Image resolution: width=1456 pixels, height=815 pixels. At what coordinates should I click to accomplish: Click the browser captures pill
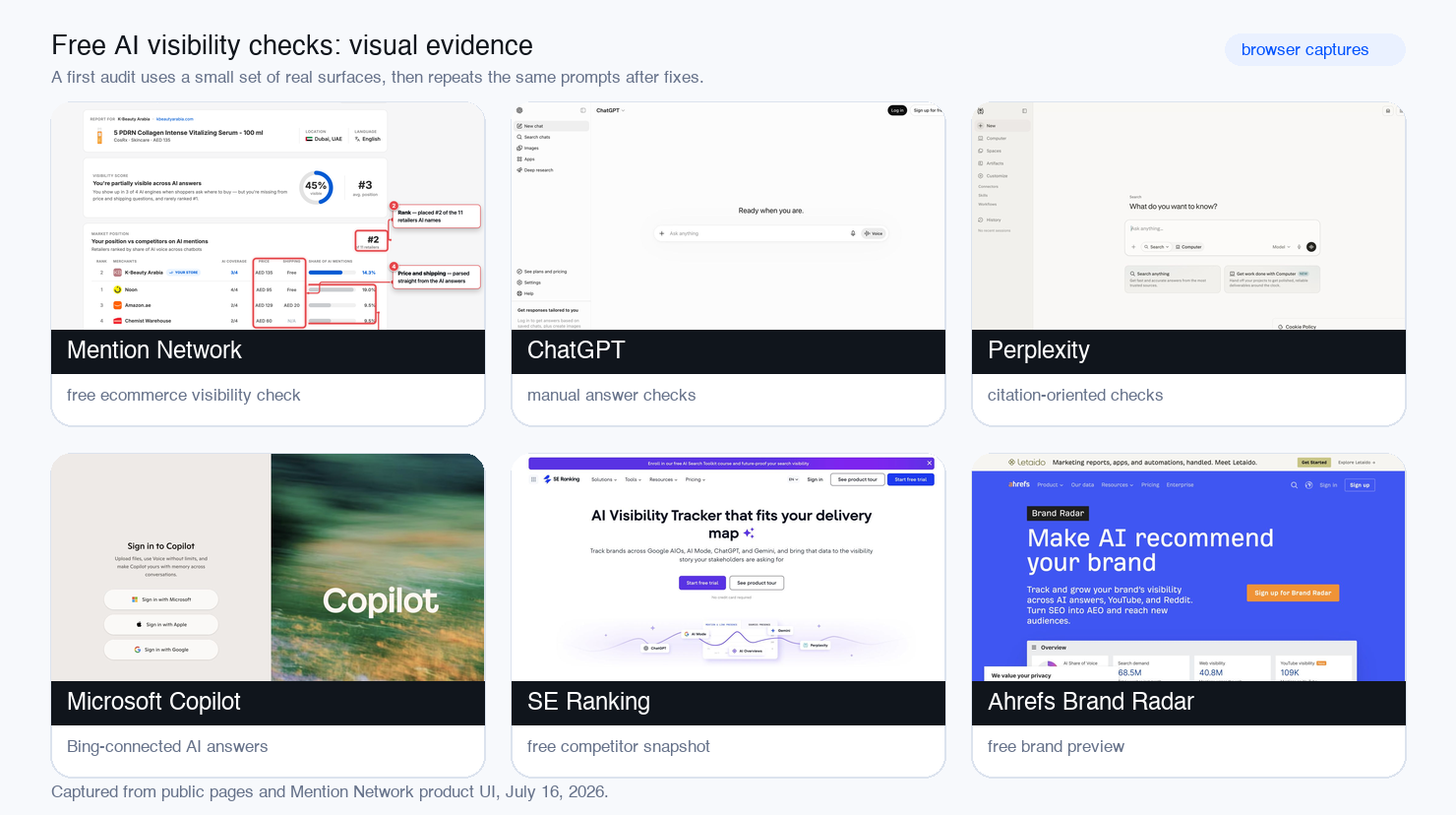[1314, 50]
